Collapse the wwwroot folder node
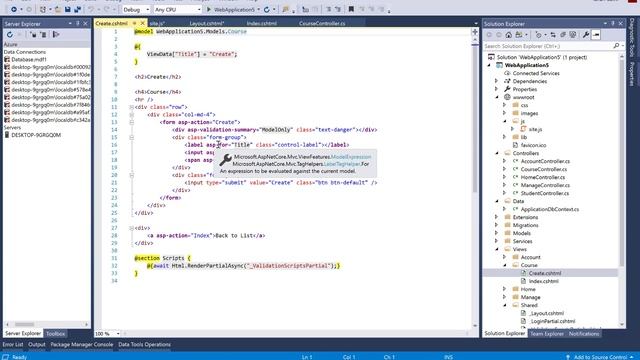This screenshot has width=640, height=360. point(497,97)
